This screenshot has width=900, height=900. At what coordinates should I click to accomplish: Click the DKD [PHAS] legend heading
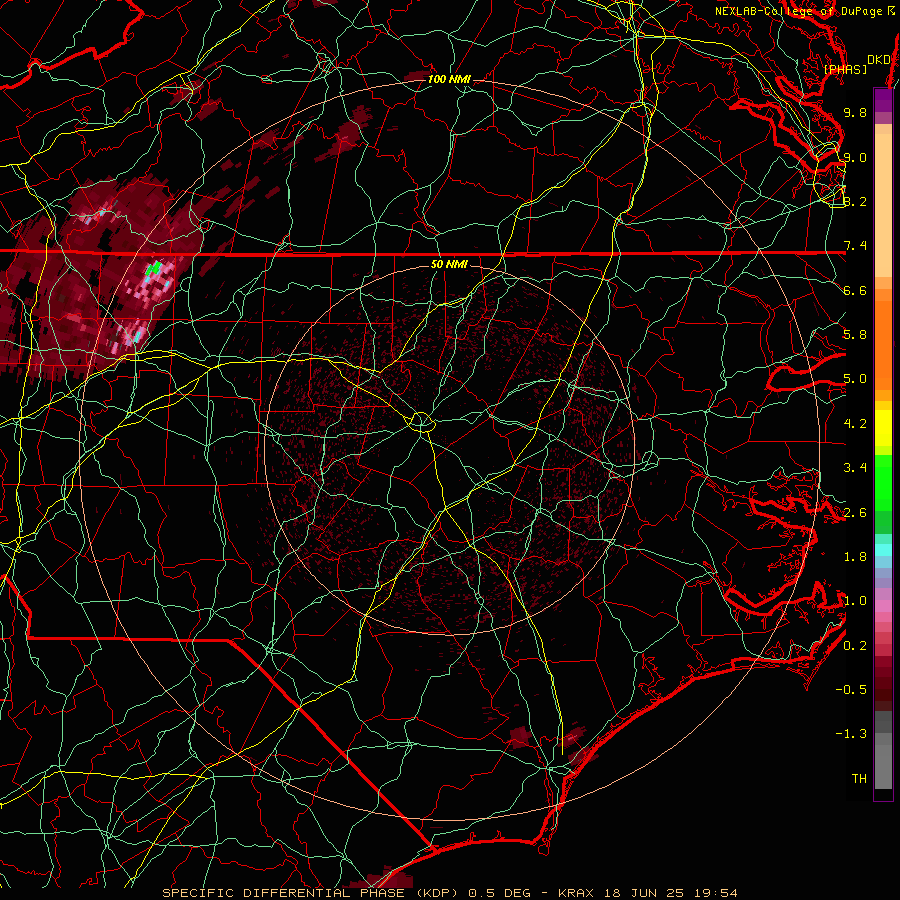coord(855,64)
